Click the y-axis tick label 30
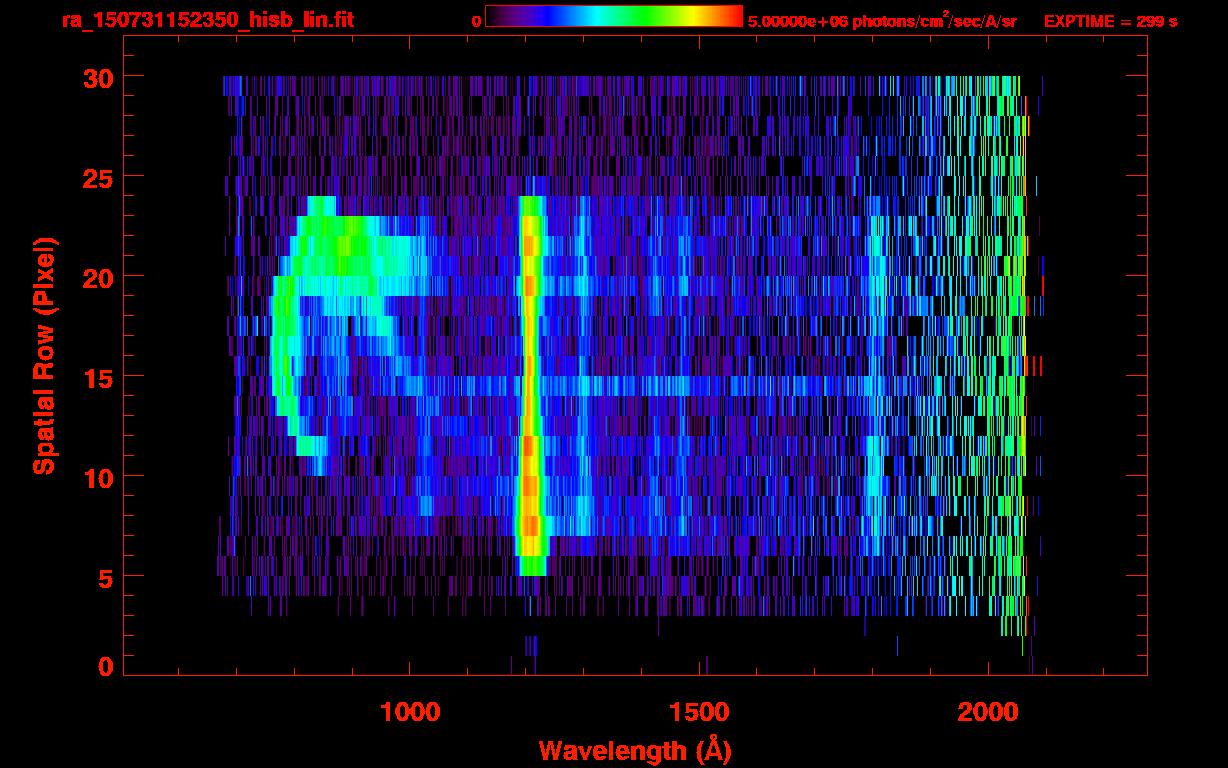 pos(96,77)
